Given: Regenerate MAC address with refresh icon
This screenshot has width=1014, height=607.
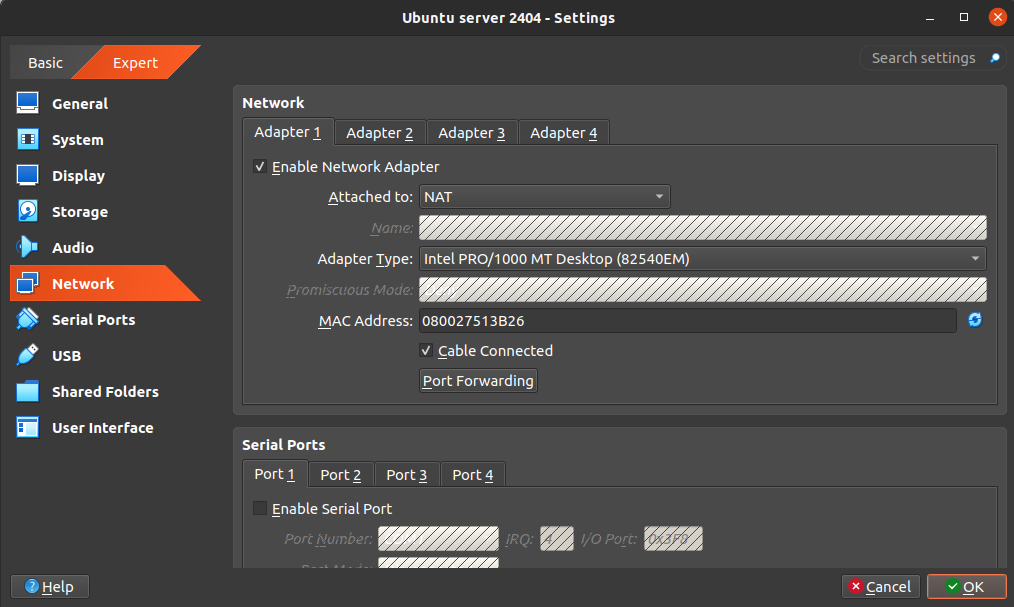Looking at the screenshot, I should tap(975, 320).
